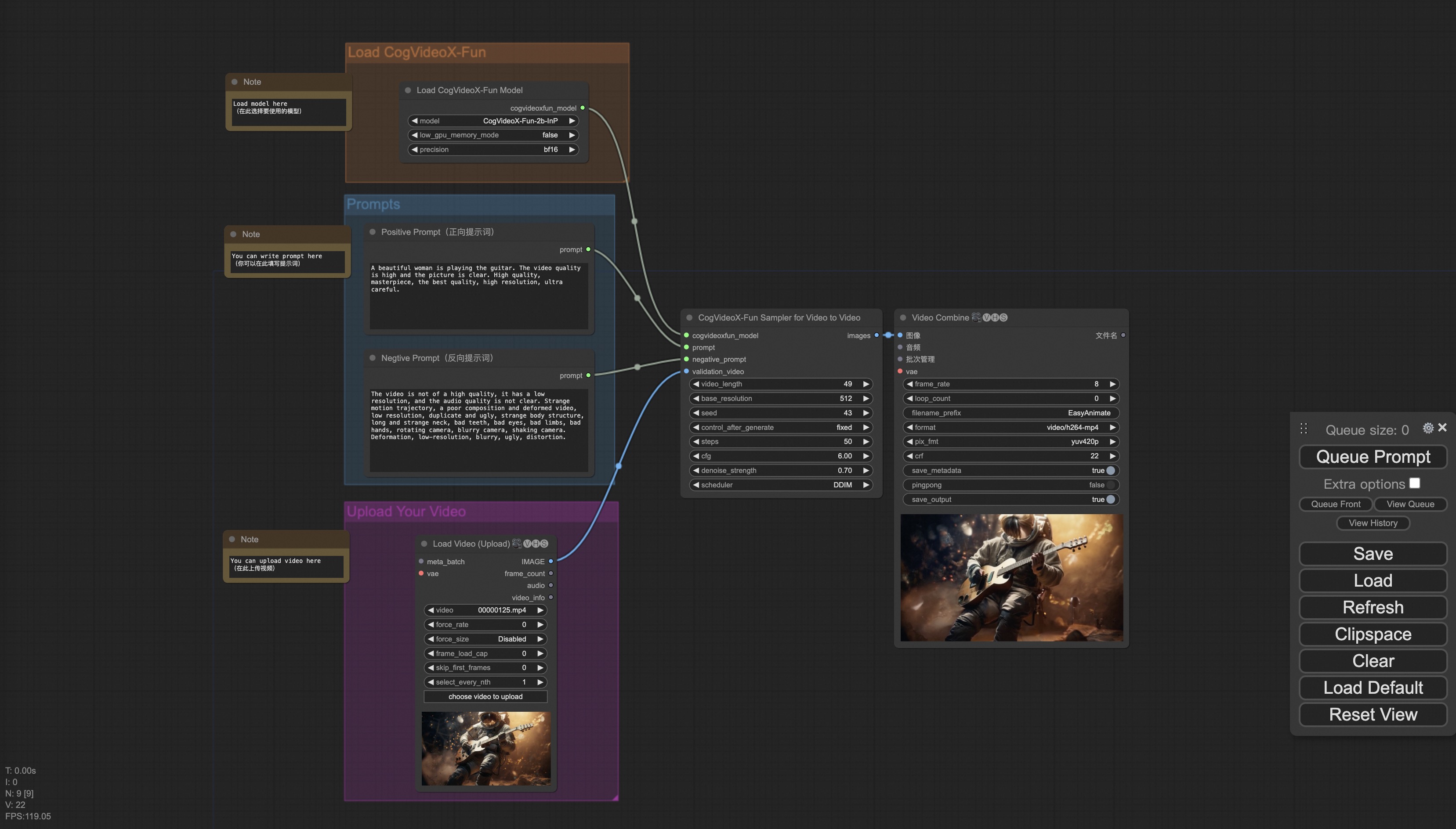Open the control_after_generate dropdown
Screen dimensions: 1456x829
[781, 427]
